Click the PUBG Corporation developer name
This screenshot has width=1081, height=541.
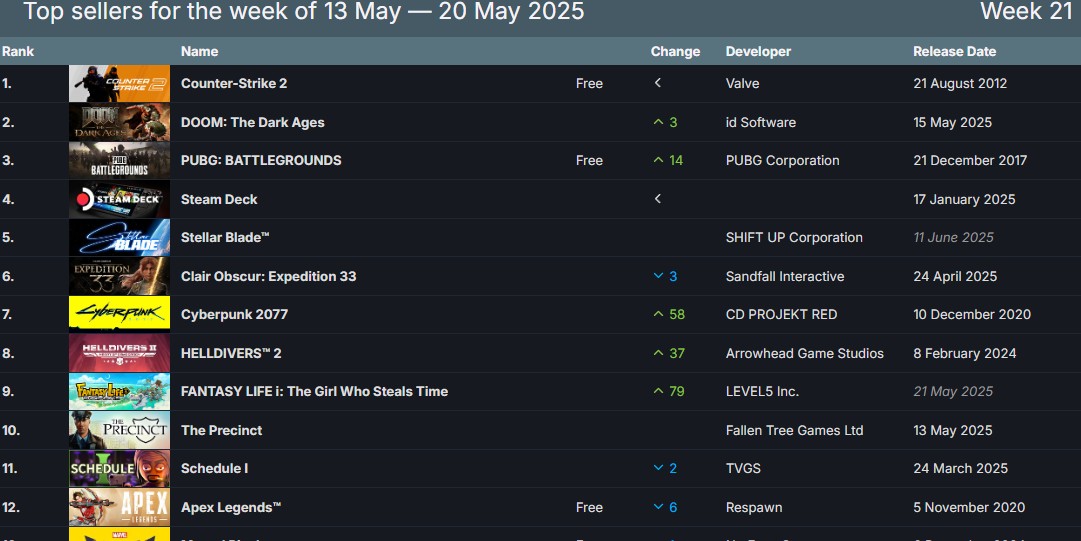[x=782, y=161]
